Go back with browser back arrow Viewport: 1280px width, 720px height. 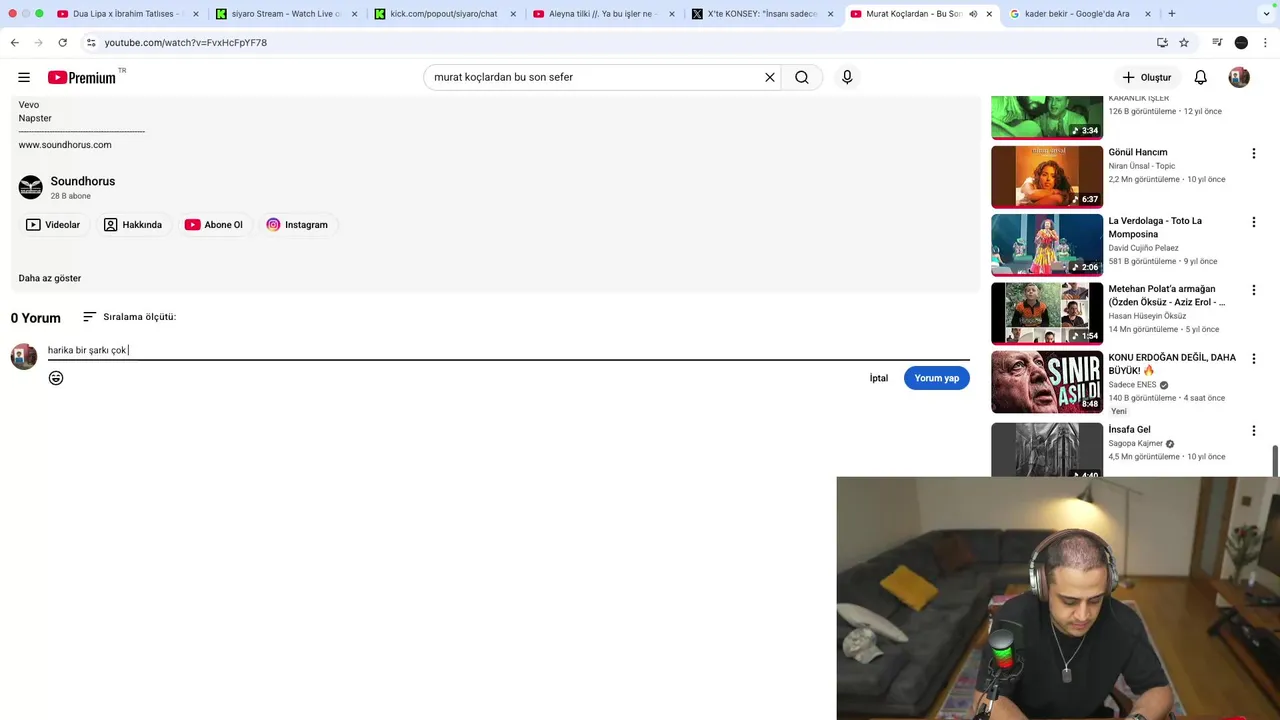14,43
